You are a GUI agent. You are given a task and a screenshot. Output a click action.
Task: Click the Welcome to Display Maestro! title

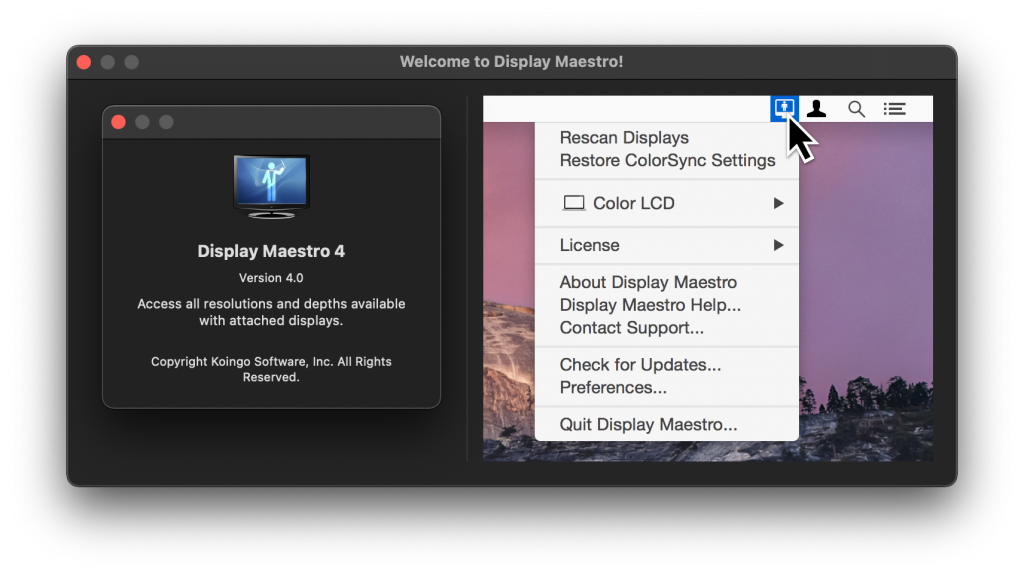click(511, 61)
